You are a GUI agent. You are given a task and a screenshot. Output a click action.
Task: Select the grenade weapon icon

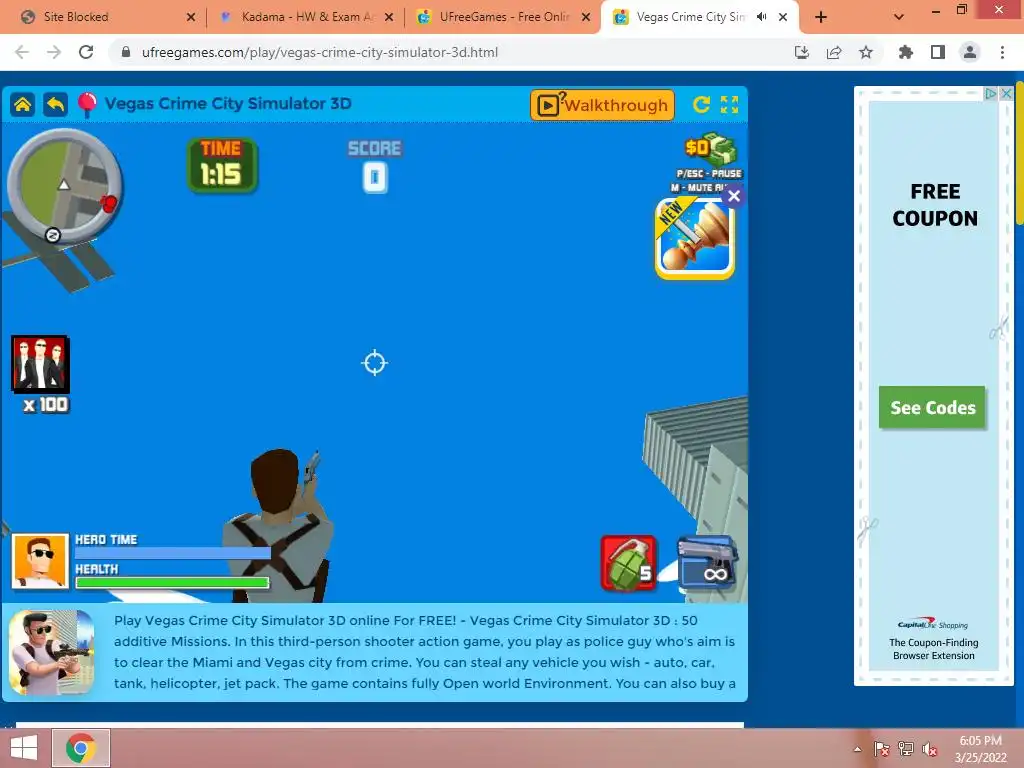tap(628, 563)
